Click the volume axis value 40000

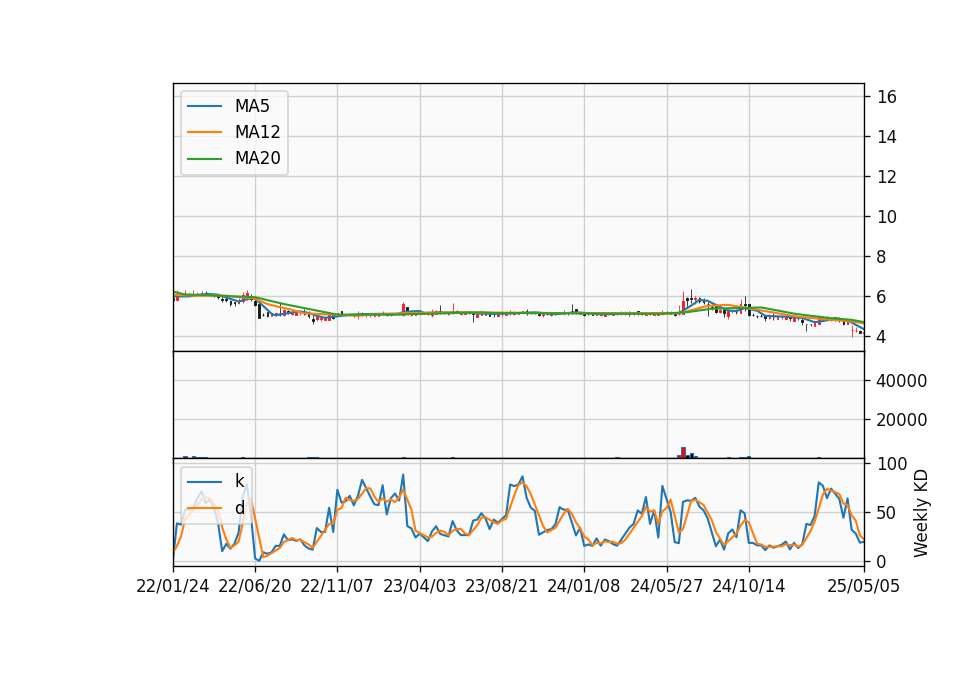click(x=902, y=381)
